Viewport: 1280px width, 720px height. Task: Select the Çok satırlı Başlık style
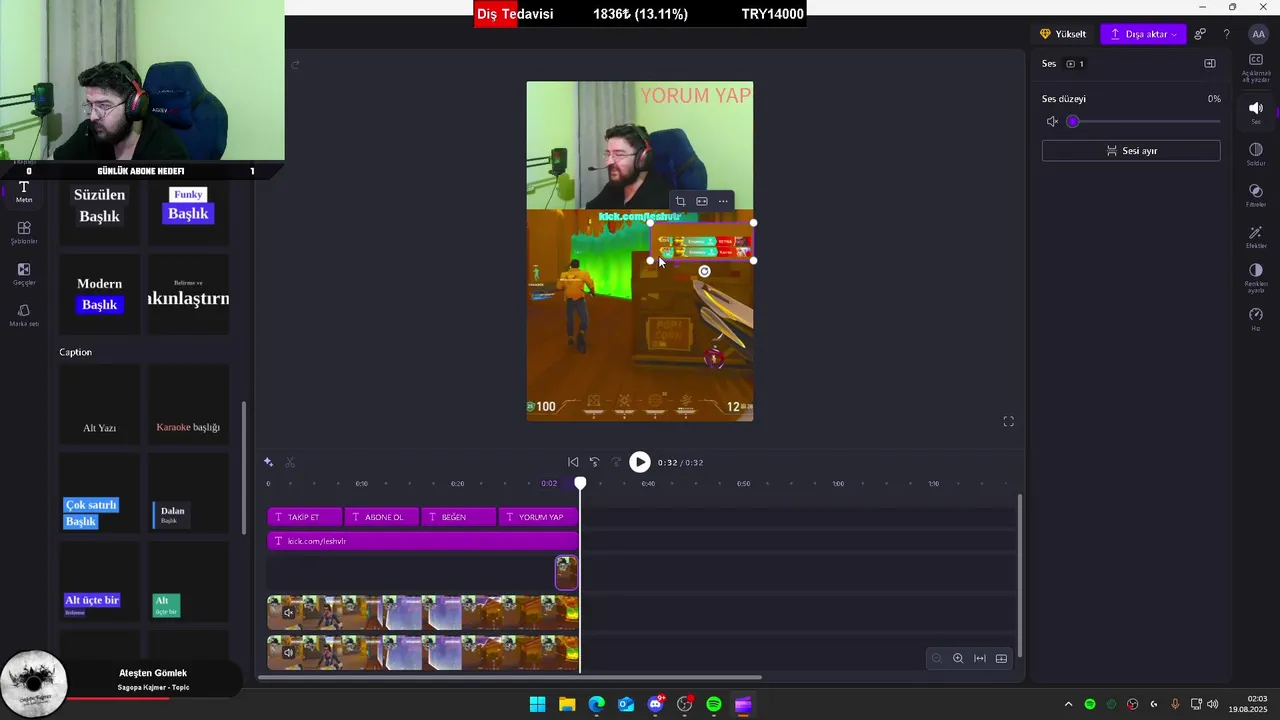point(99,493)
